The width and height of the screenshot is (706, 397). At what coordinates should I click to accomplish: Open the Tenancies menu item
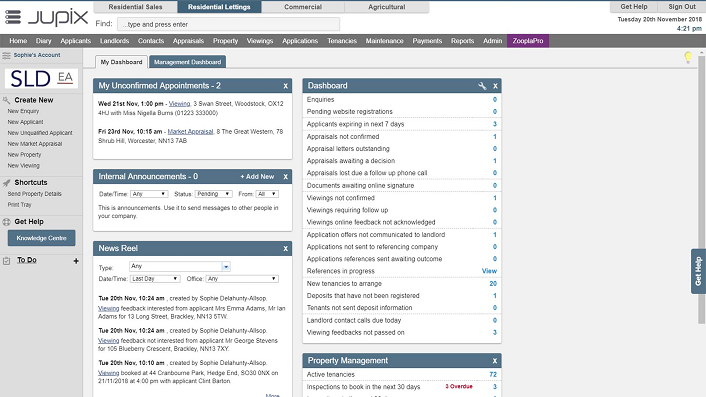(x=342, y=41)
